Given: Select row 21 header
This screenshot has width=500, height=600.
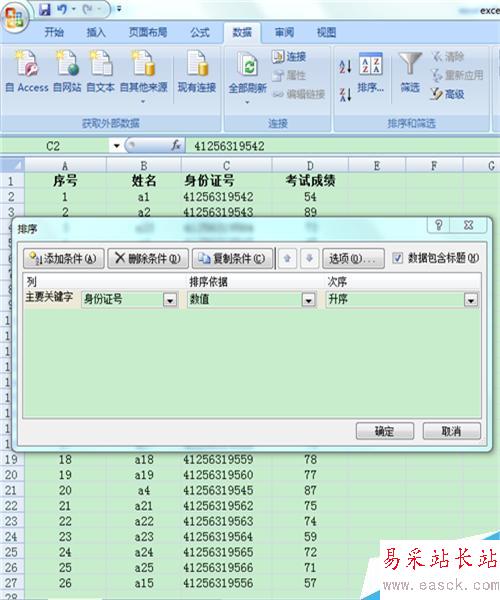Looking at the screenshot, I should click(x=11, y=490).
